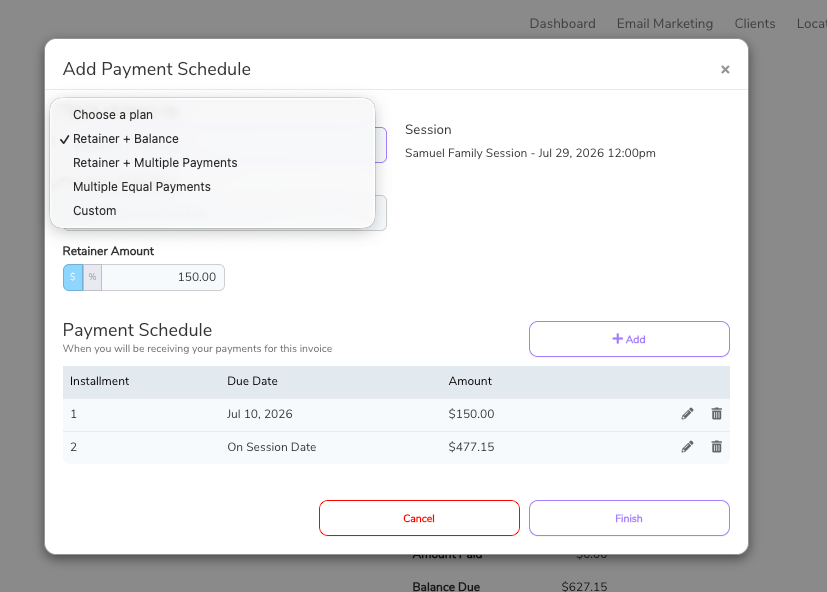The height and width of the screenshot is (592, 827).
Task: Click the Installment column header
Action: point(99,381)
